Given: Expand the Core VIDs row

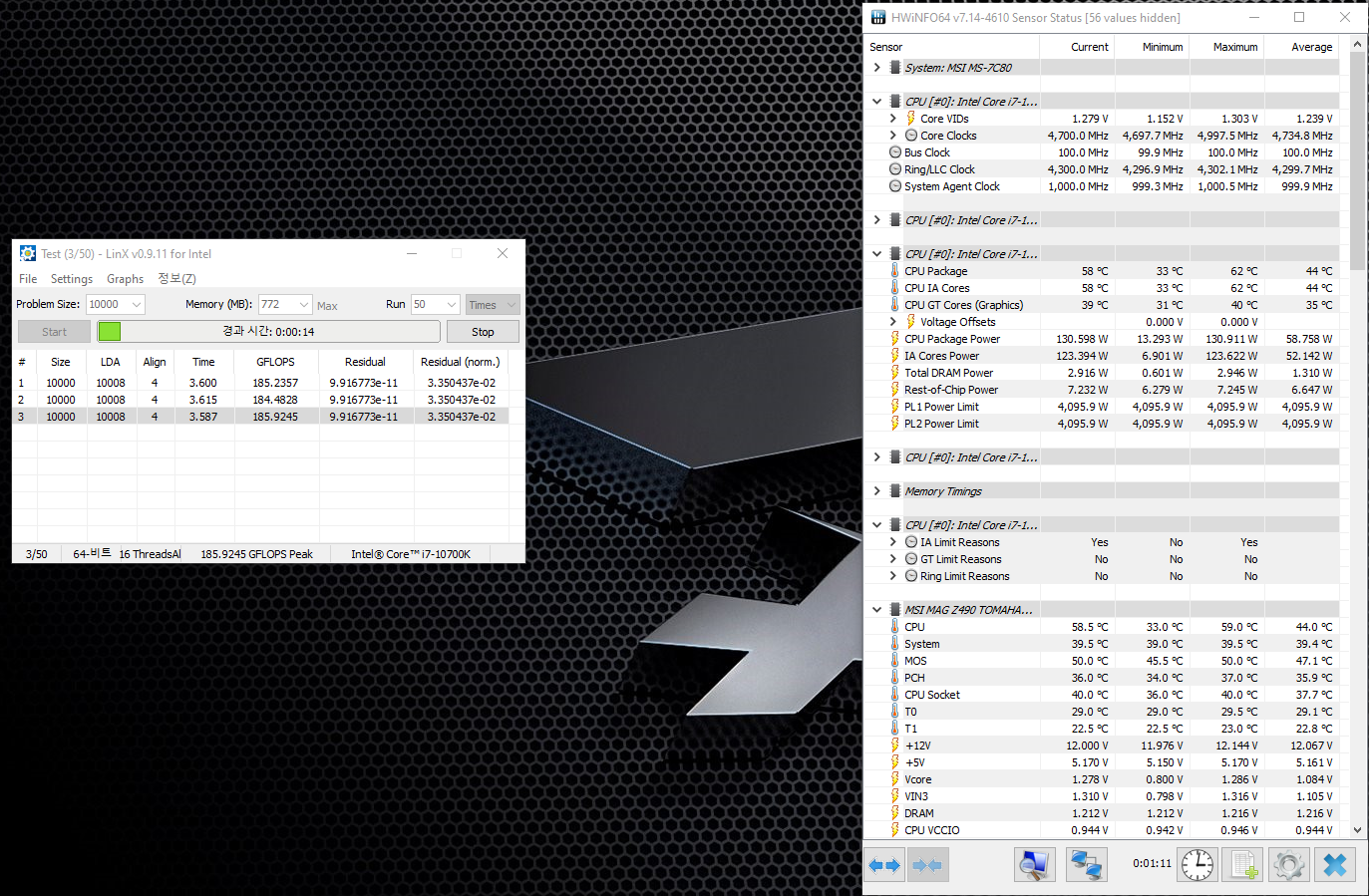Looking at the screenshot, I should pyautogui.click(x=893, y=119).
